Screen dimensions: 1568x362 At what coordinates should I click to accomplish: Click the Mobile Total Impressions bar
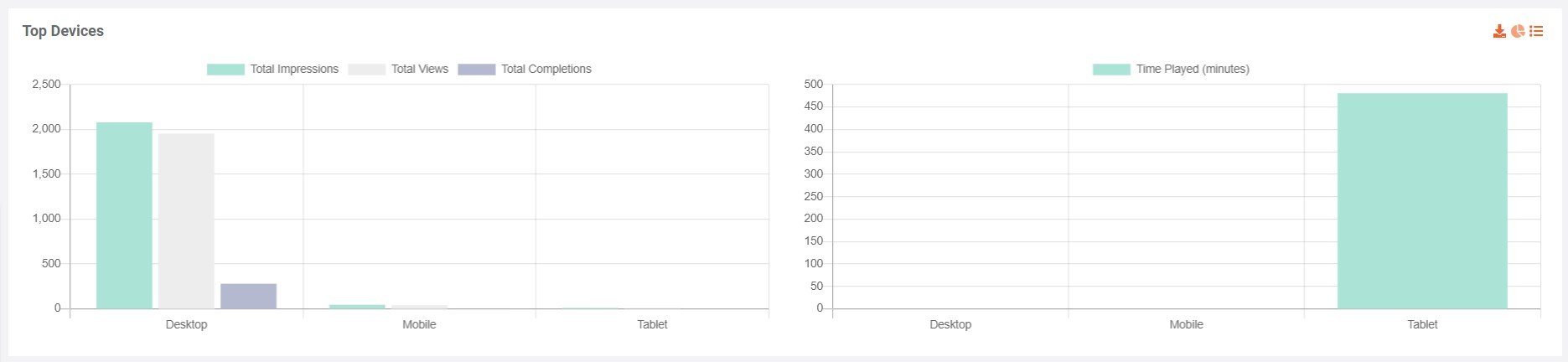pos(357,307)
